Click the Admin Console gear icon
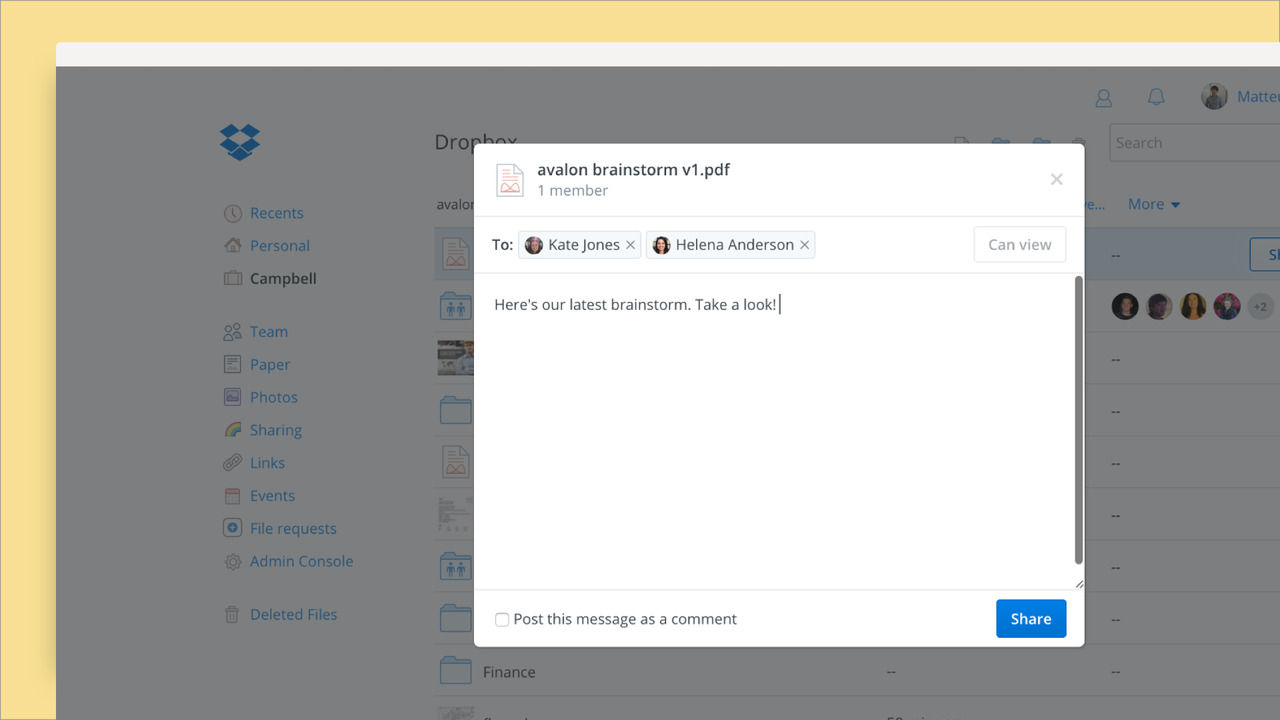 pyautogui.click(x=233, y=562)
